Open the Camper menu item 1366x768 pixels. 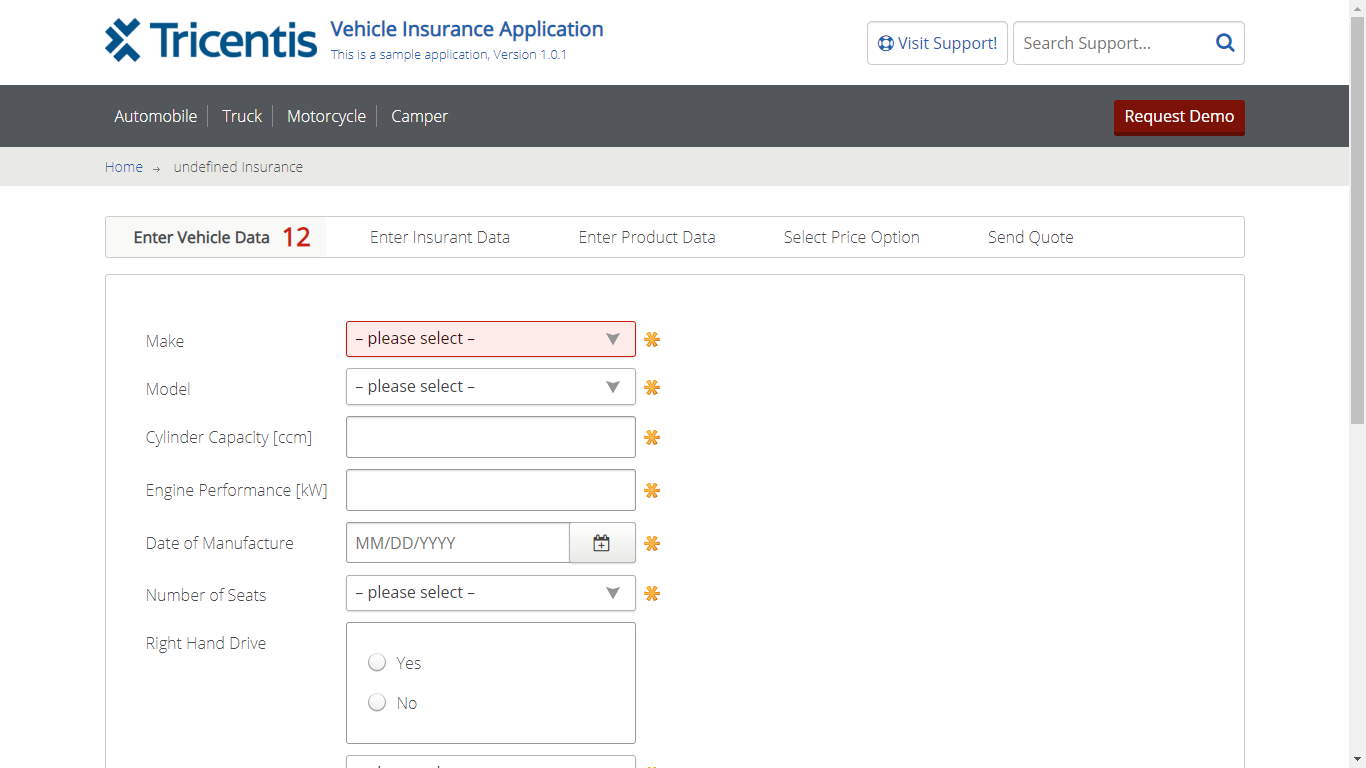pyautogui.click(x=419, y=116)
